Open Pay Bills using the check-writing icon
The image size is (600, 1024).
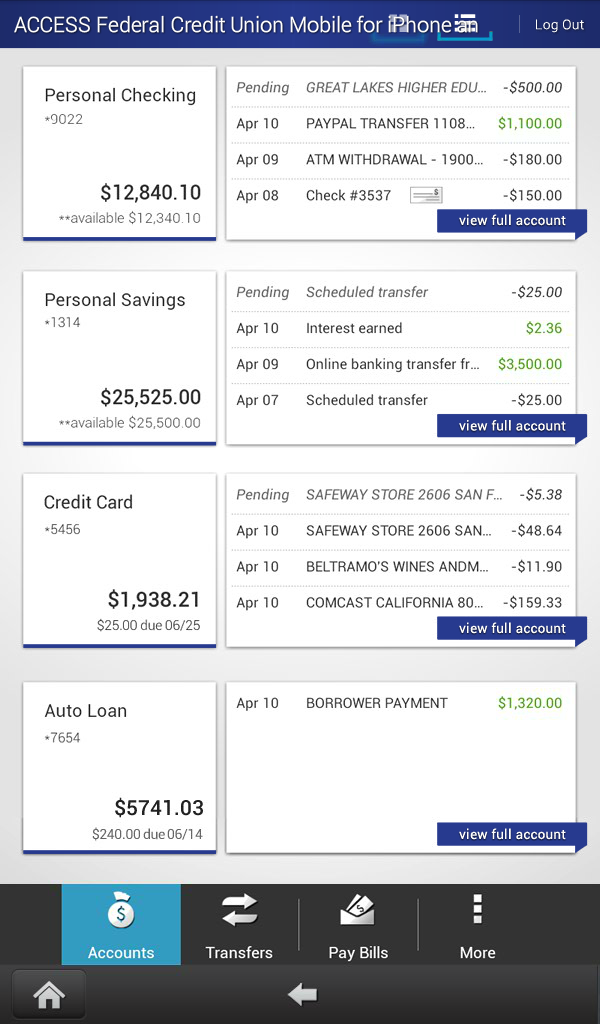pyautogui.click(x=358, y=911)
